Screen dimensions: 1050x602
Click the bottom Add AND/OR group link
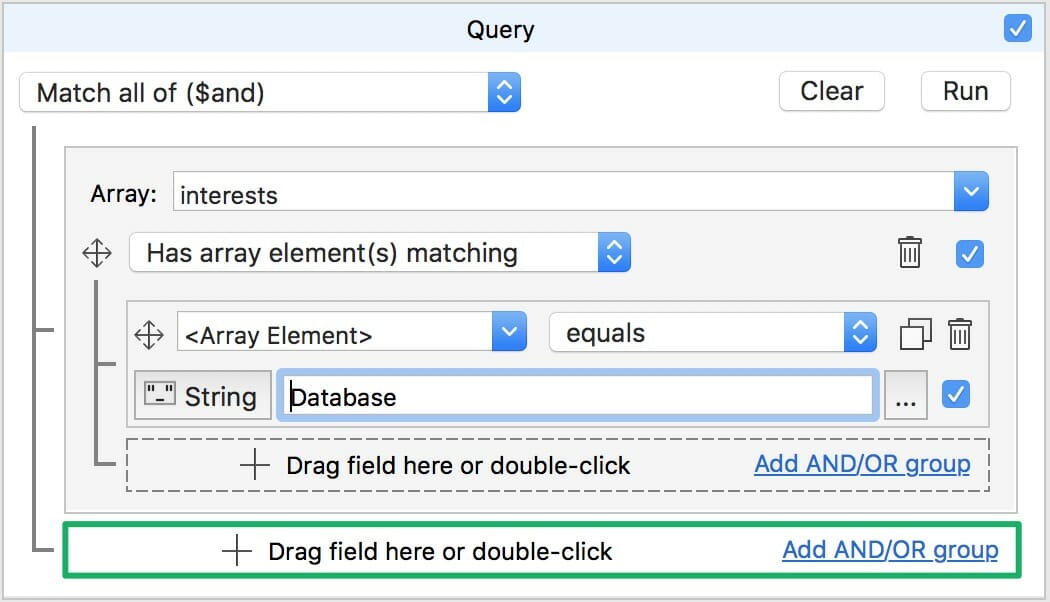point(889,549)
